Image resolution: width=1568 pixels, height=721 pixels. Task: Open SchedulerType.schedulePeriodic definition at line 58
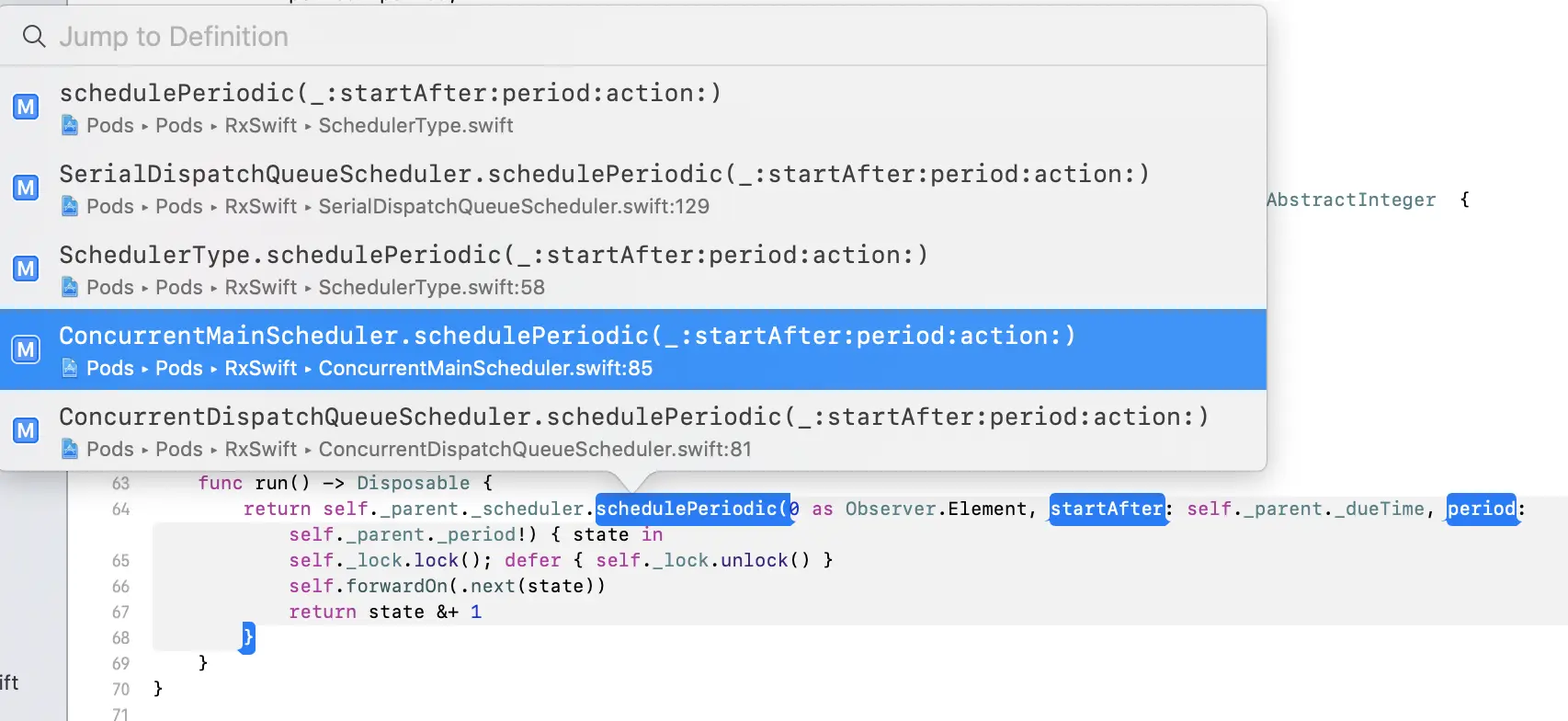tap(494, 256)
